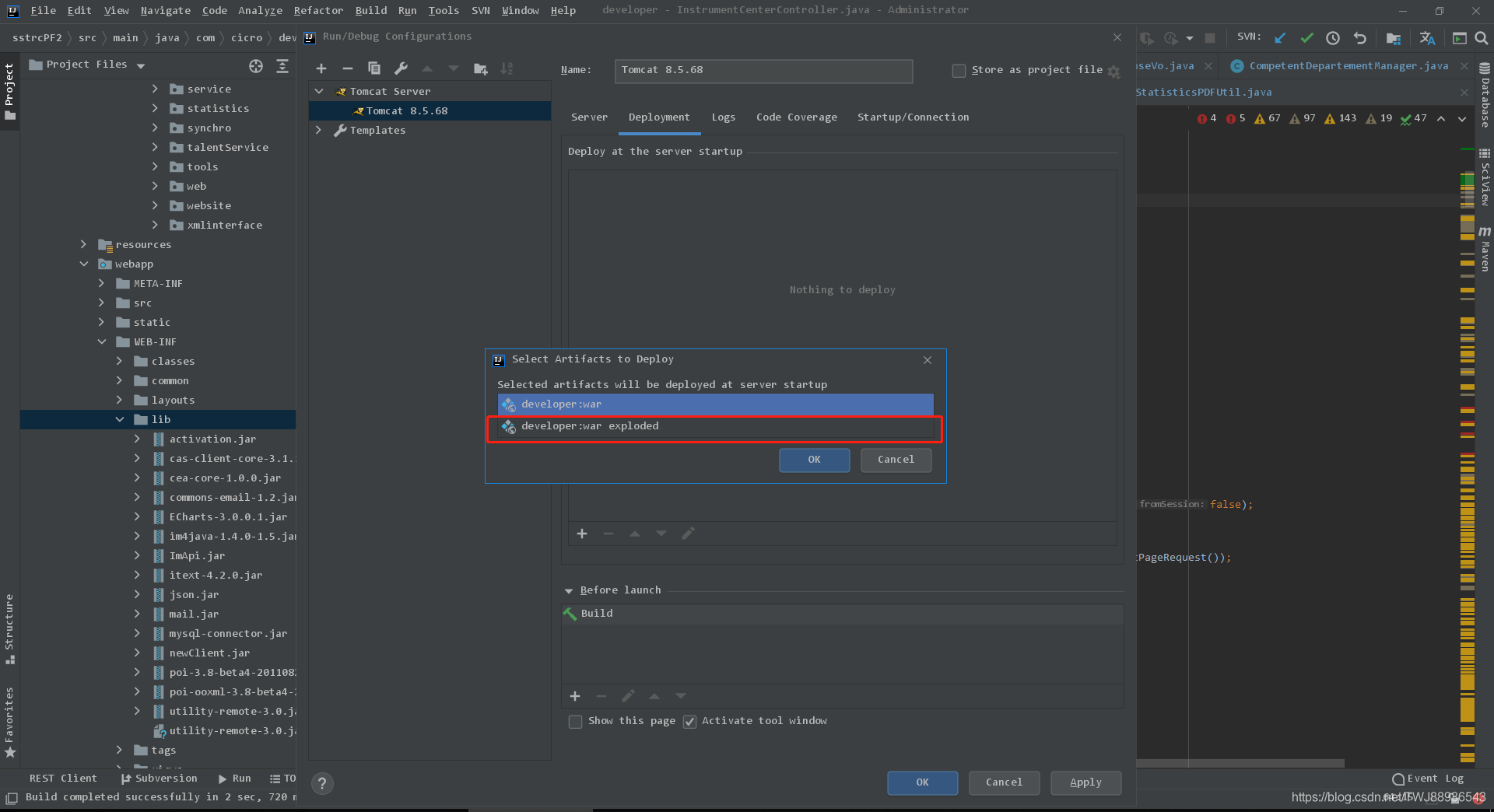Open edit templates wrench icon
The image size is (1494, 812).
(x=401, y=68)
